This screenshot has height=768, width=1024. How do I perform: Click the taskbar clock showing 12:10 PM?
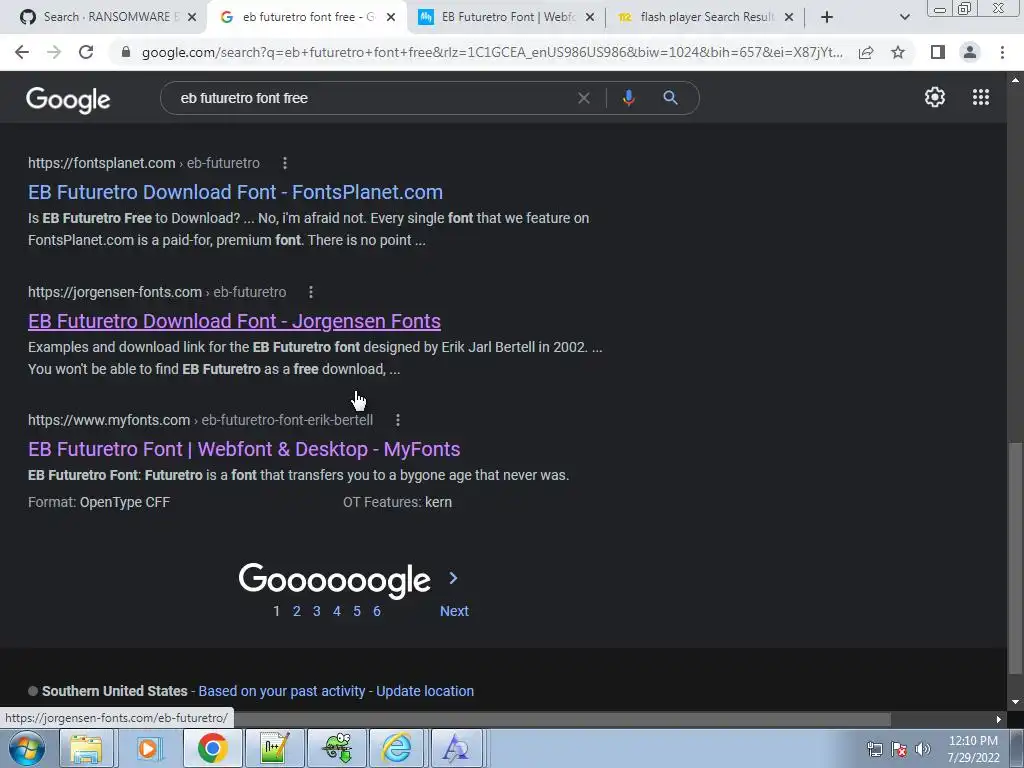pos(973,749)
